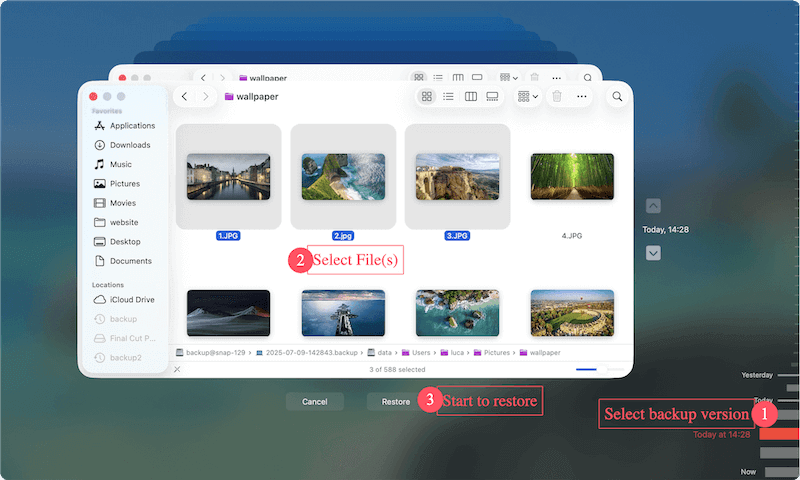Click the trash delete icon in toolbar
The image size is (800, 480).
point(557,96)
